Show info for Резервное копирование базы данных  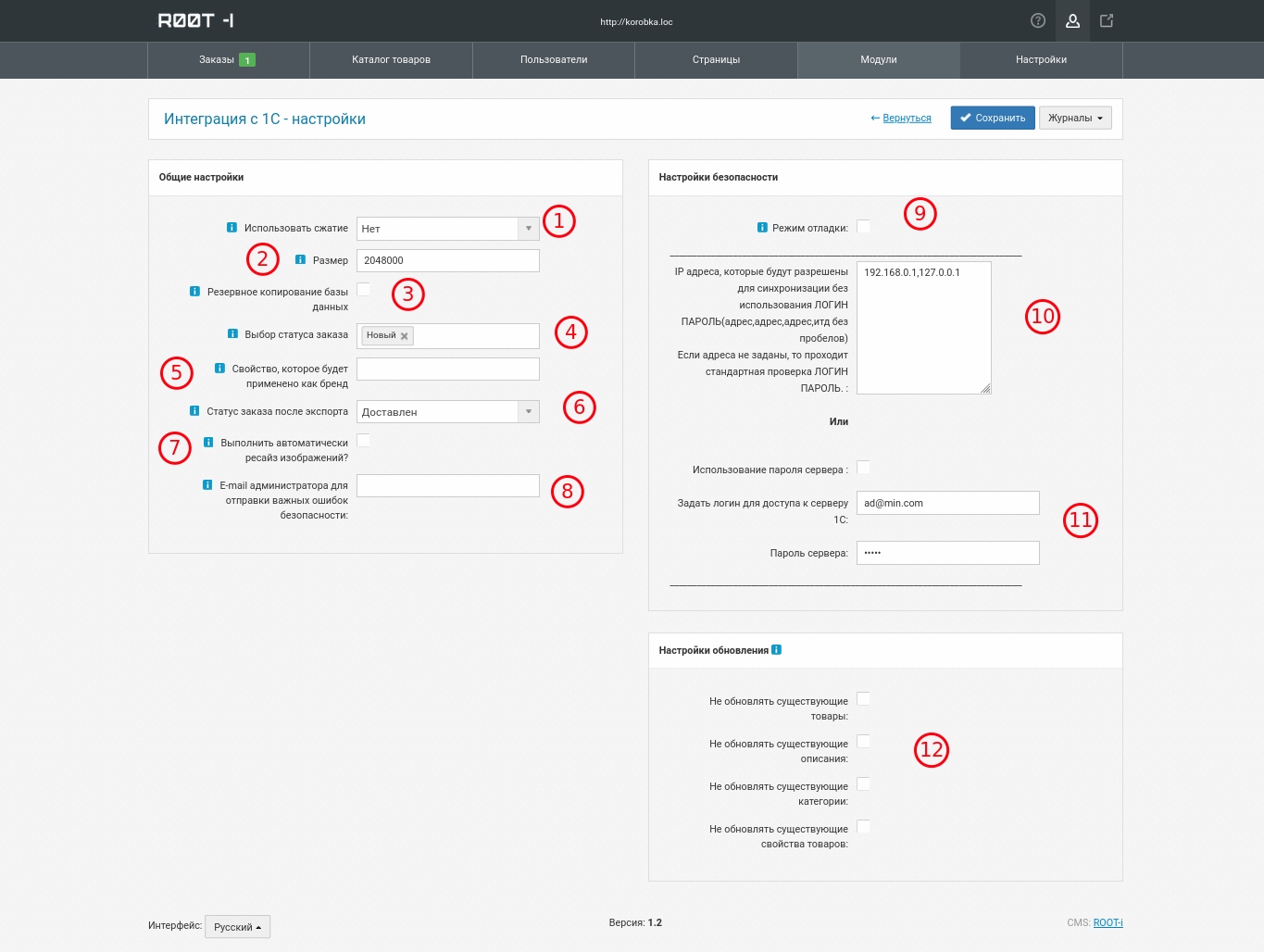click(x=194, y=291)
